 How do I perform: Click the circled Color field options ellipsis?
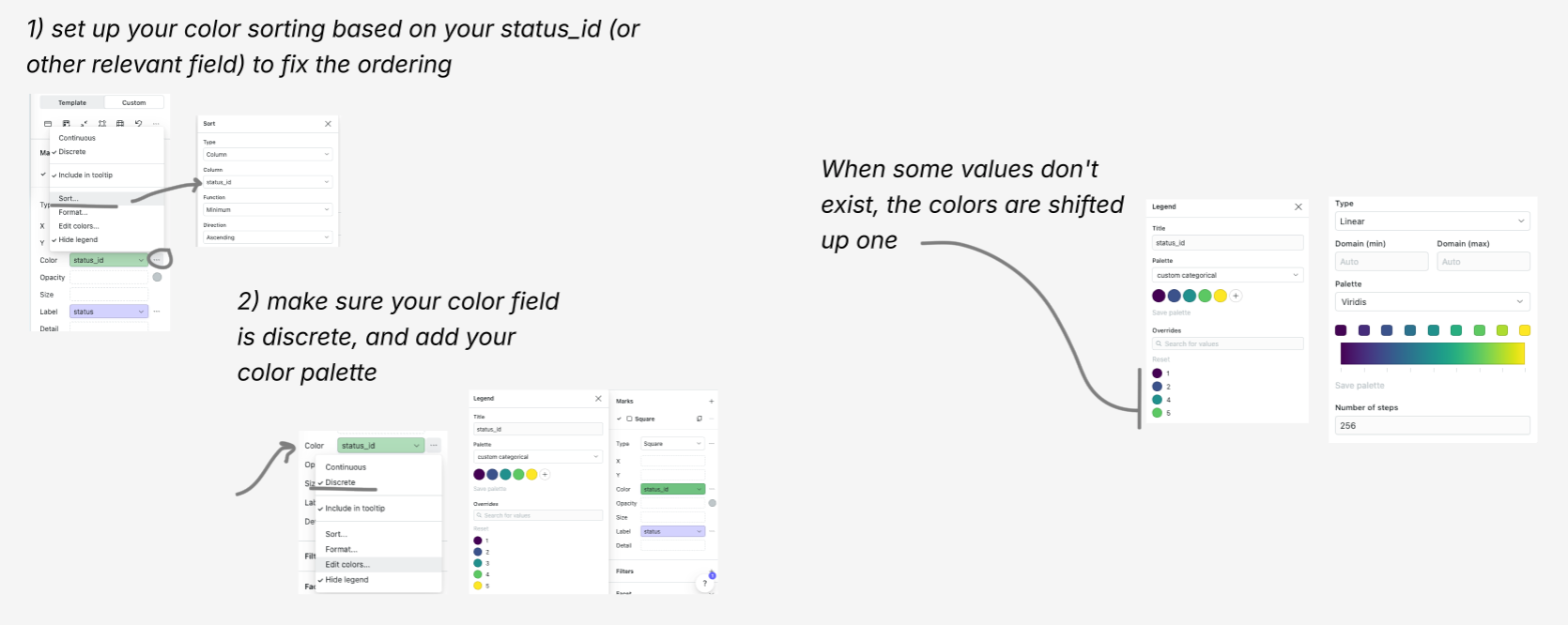(158, 260)
